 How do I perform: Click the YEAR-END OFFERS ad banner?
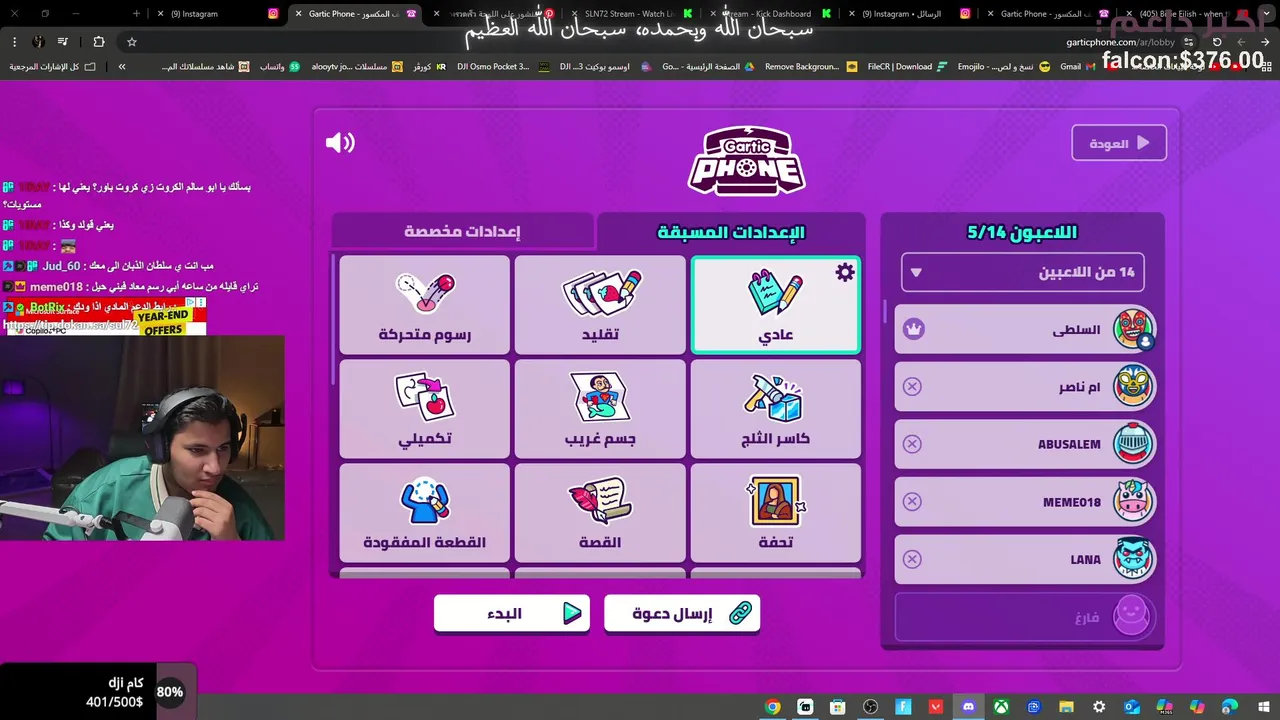pyautogui.click(x=106, y=315)
